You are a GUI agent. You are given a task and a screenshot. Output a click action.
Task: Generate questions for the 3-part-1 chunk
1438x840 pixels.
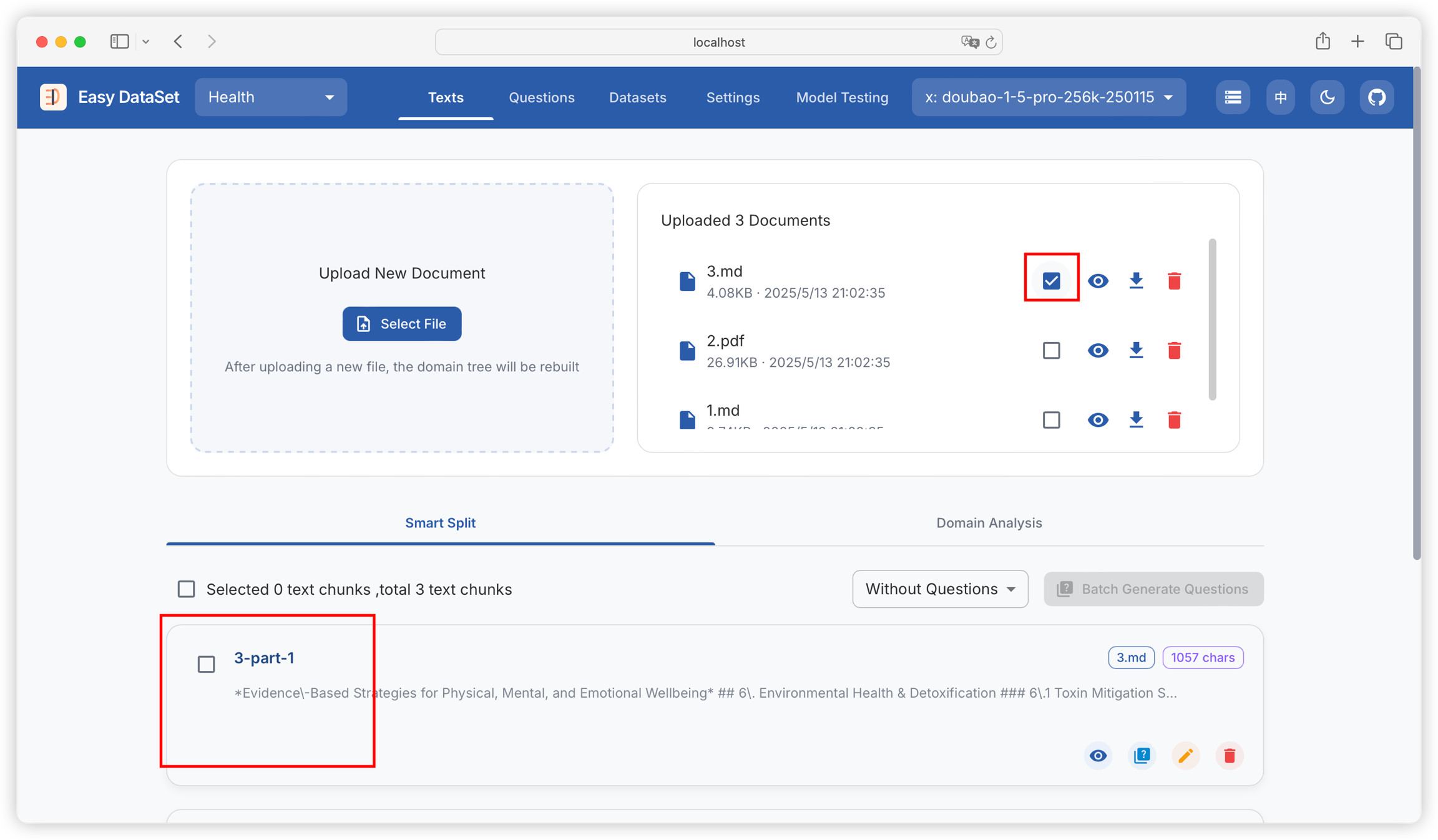click(x=1142, y=756)
